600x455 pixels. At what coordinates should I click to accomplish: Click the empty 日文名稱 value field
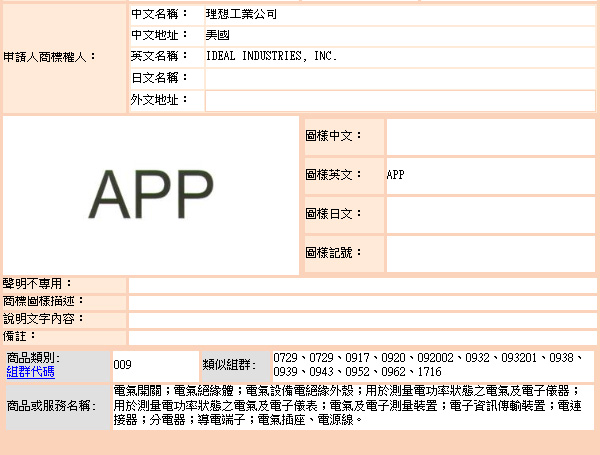coord(400,79)
